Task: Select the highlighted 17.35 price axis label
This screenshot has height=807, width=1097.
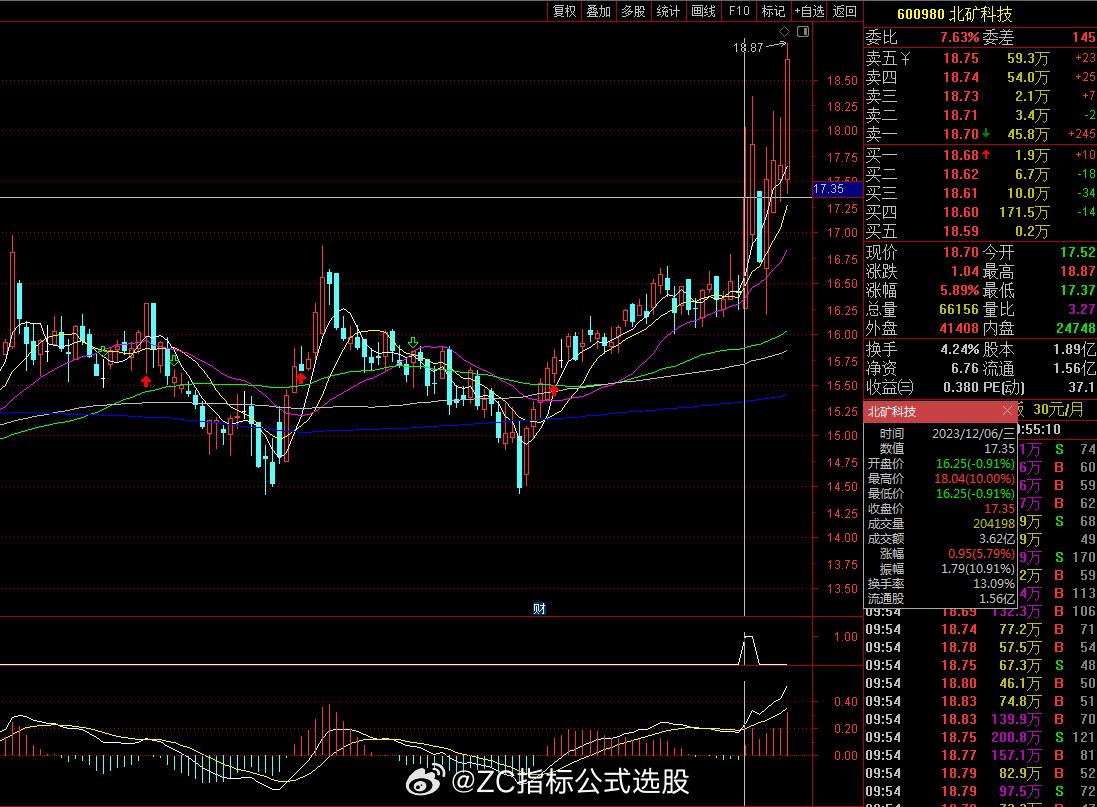Action: (x=837, y=189)
